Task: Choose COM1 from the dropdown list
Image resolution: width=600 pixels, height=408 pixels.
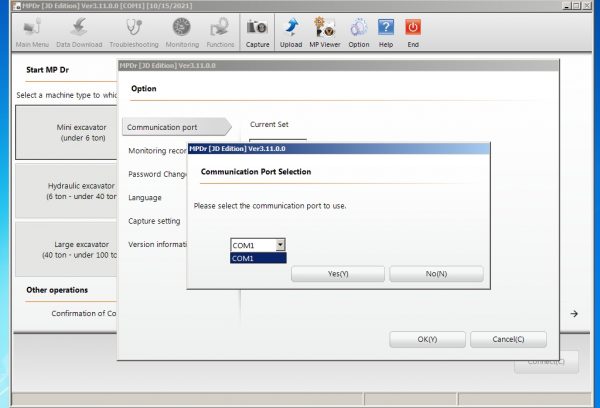Action: 258,258
